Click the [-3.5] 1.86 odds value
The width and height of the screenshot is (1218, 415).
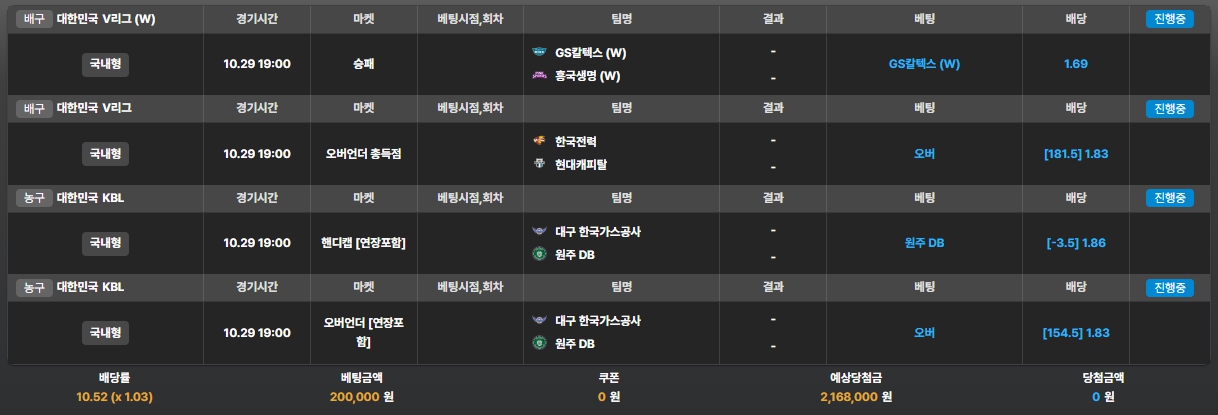coord(1076,243)
